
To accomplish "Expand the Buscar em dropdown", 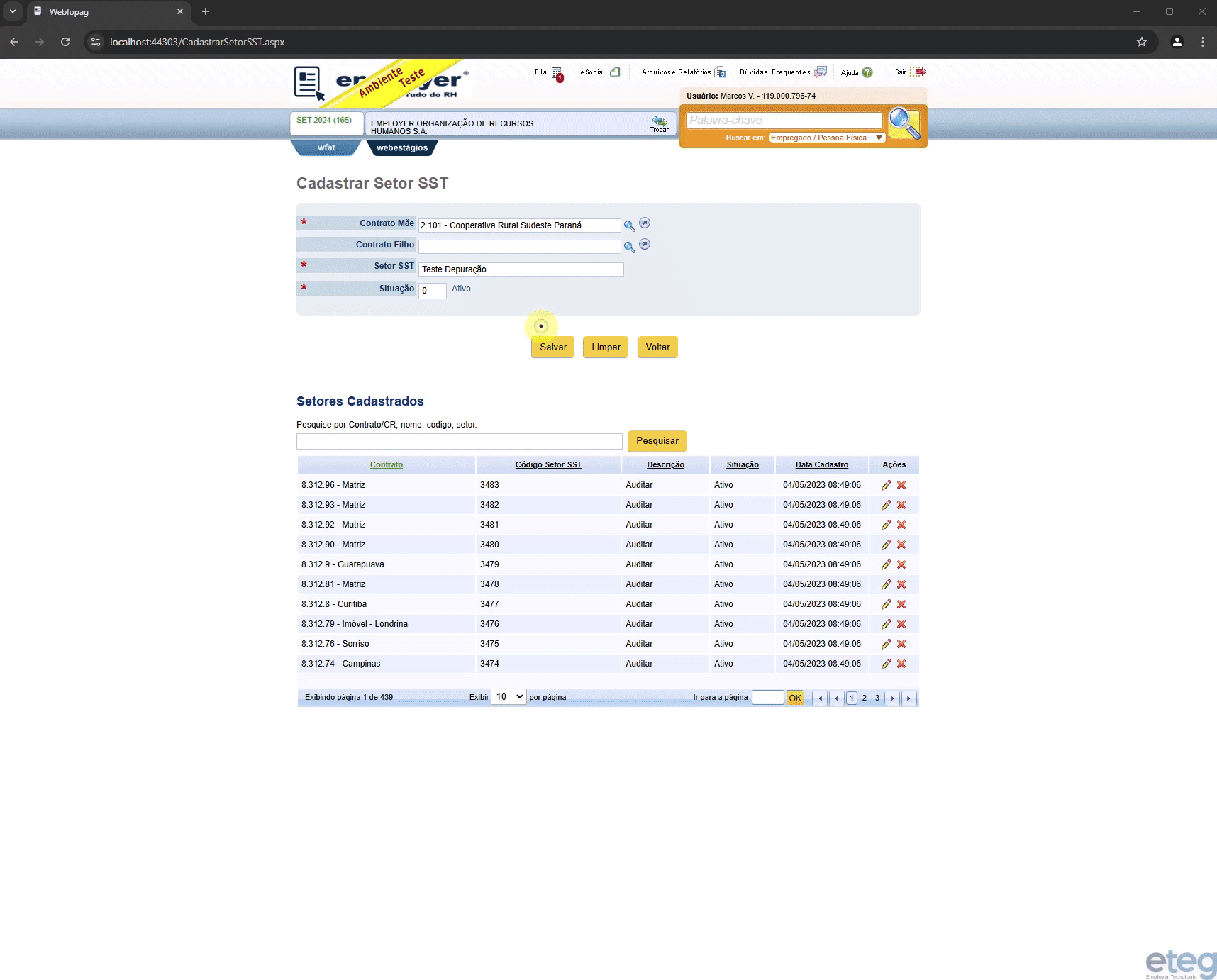I will point(827,138).
